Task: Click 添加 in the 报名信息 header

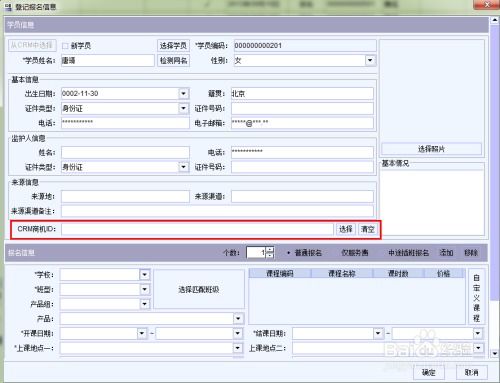Action: (446, 253)
